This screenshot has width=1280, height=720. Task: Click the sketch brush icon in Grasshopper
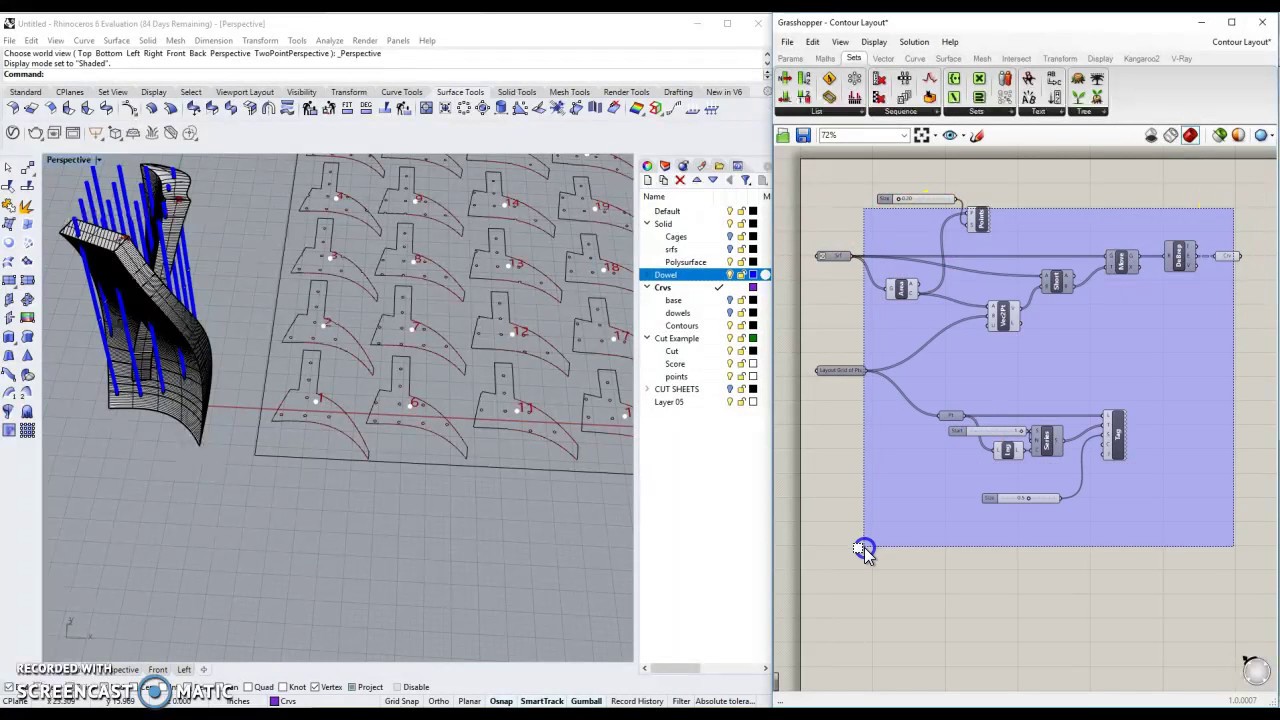(x=977, y=135)
